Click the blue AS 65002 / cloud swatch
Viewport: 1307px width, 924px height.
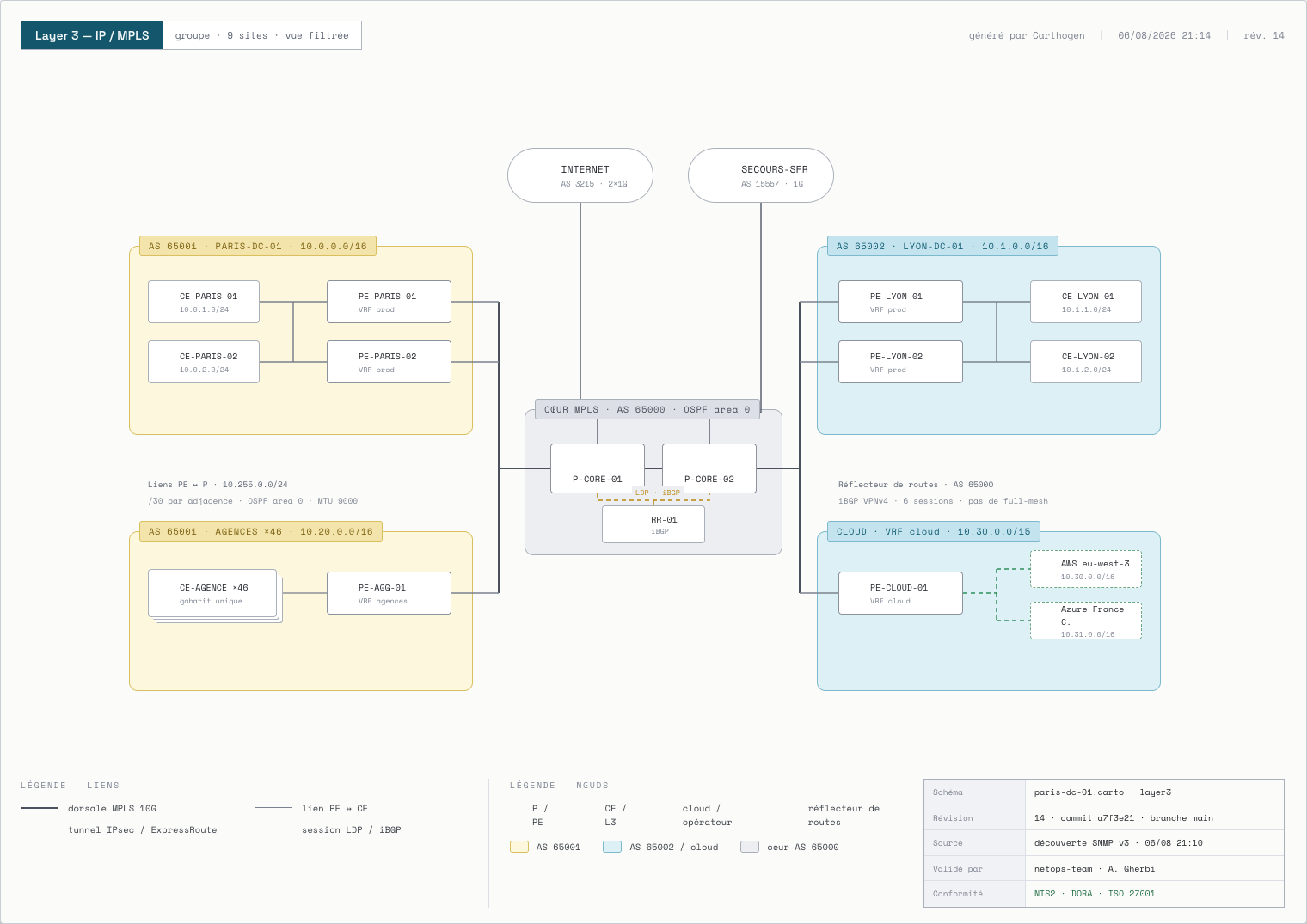click(x=612, y=847)
